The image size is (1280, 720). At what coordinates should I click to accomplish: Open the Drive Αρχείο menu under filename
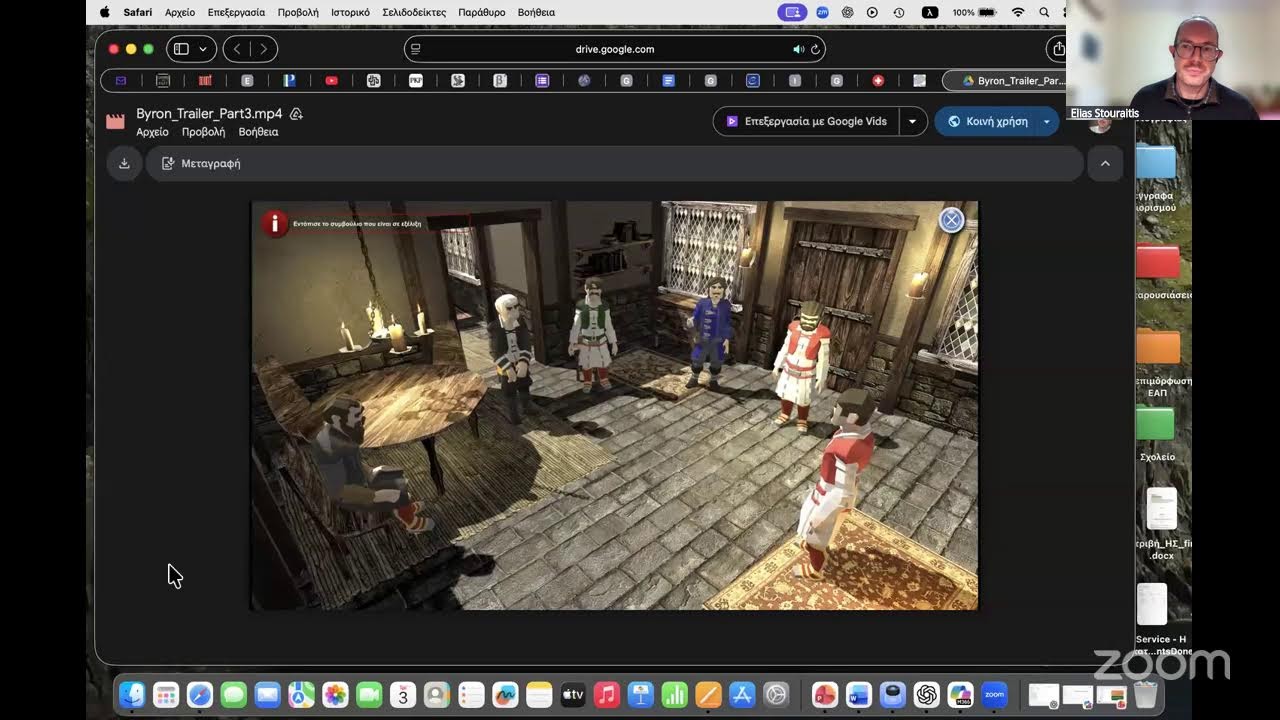(152, 132)
